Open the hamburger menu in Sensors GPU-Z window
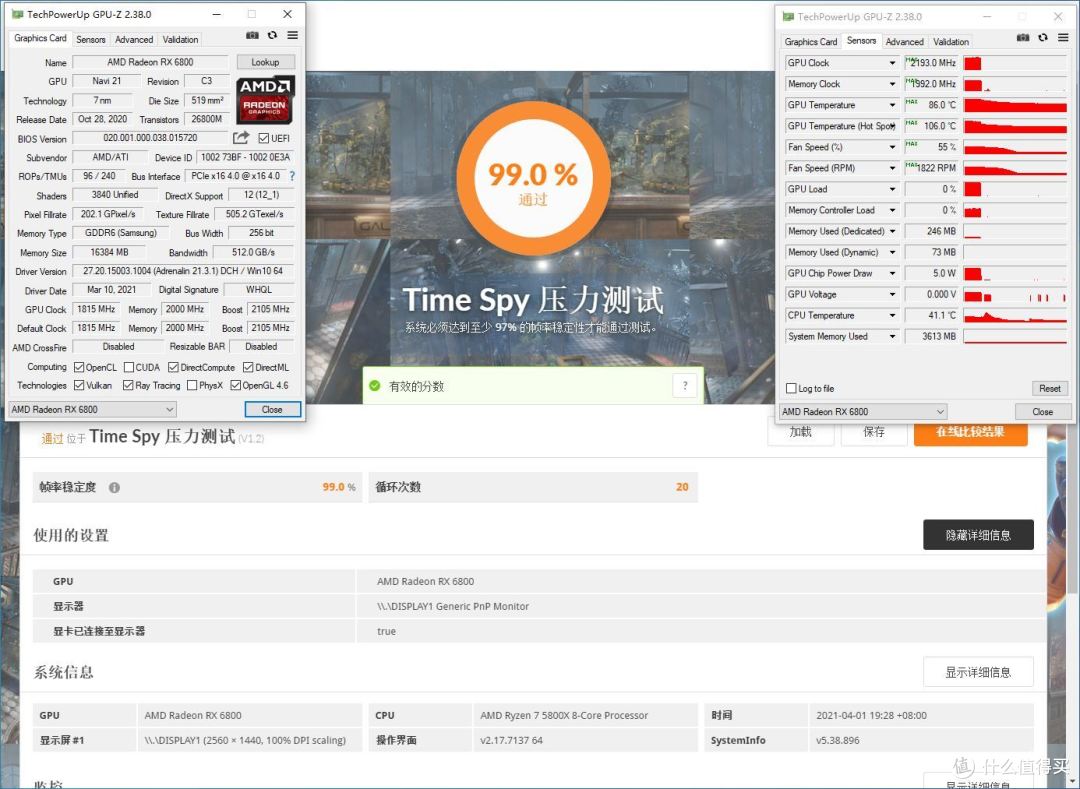 click(1063, 37)
